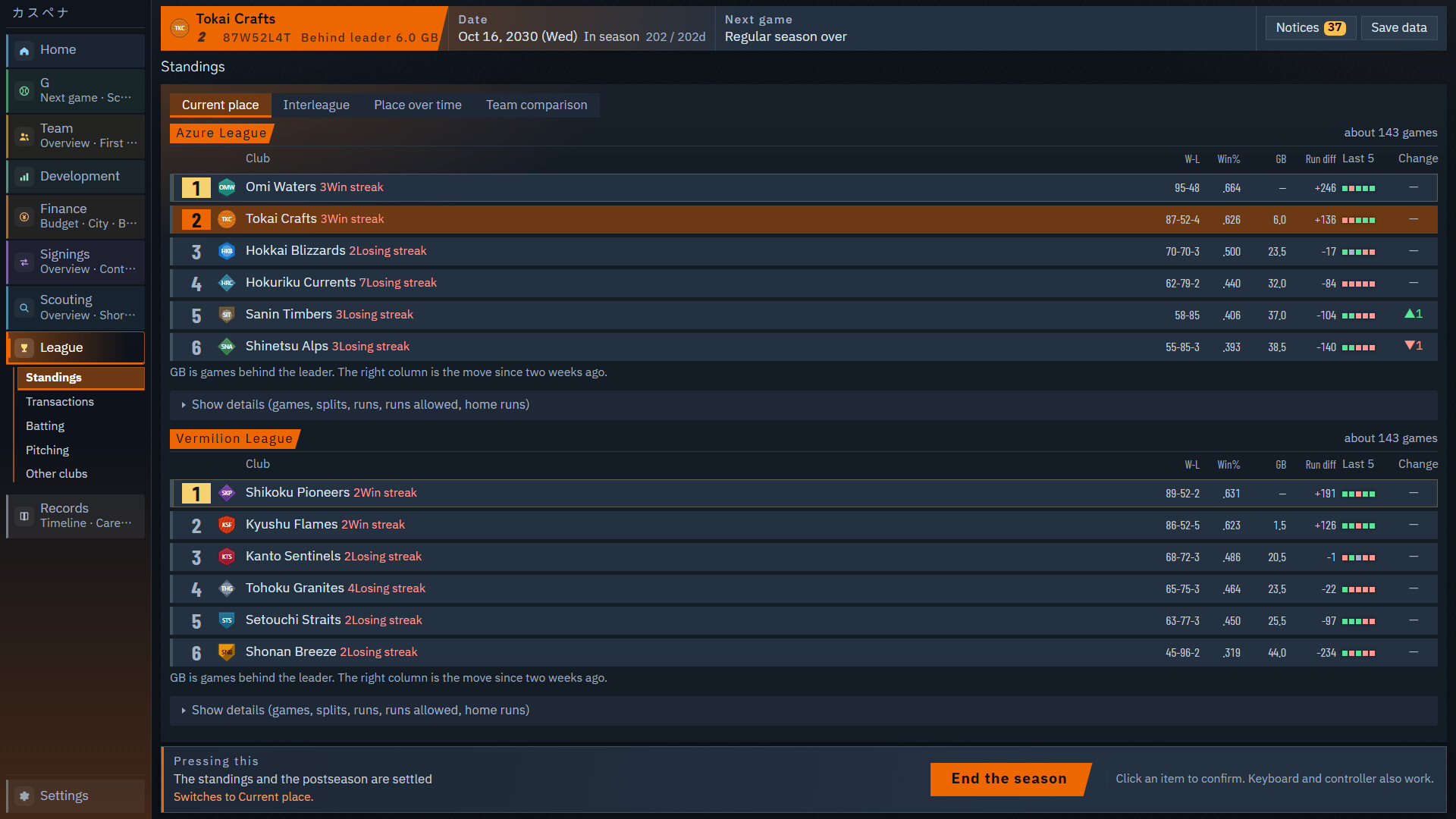This screenshot has height=819, width=1456.
Task: Open the Settings gear icon
Action: pos(24,796)
